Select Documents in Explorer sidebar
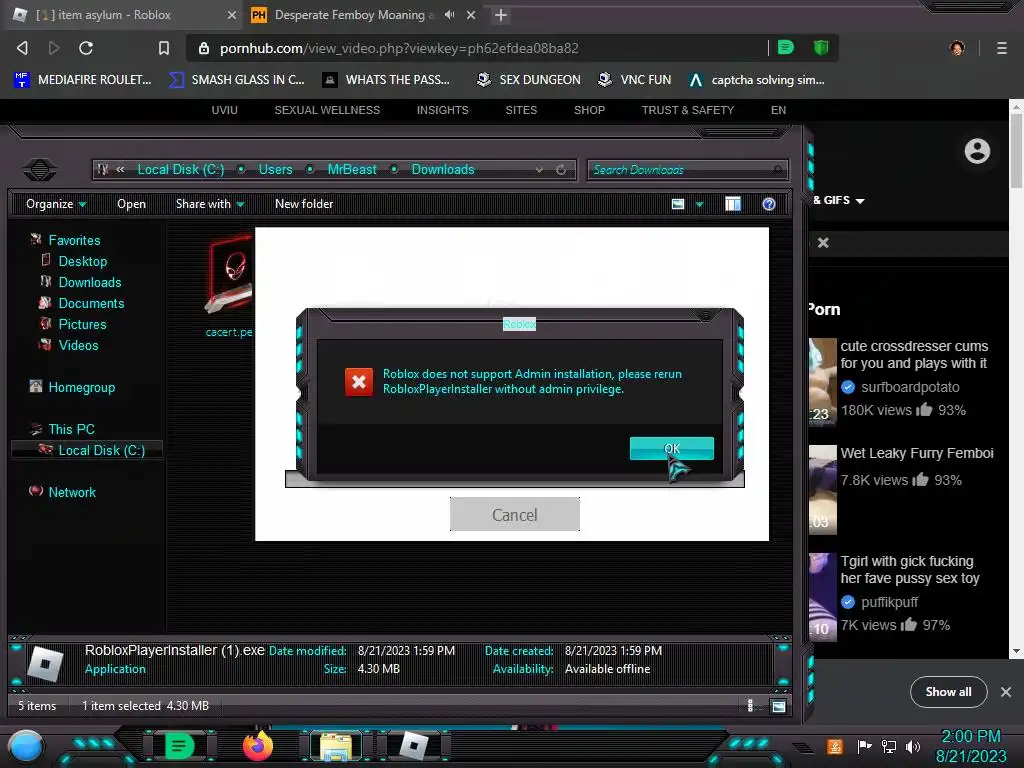This screenshot has height=768, width=1024. pos(91,303)
